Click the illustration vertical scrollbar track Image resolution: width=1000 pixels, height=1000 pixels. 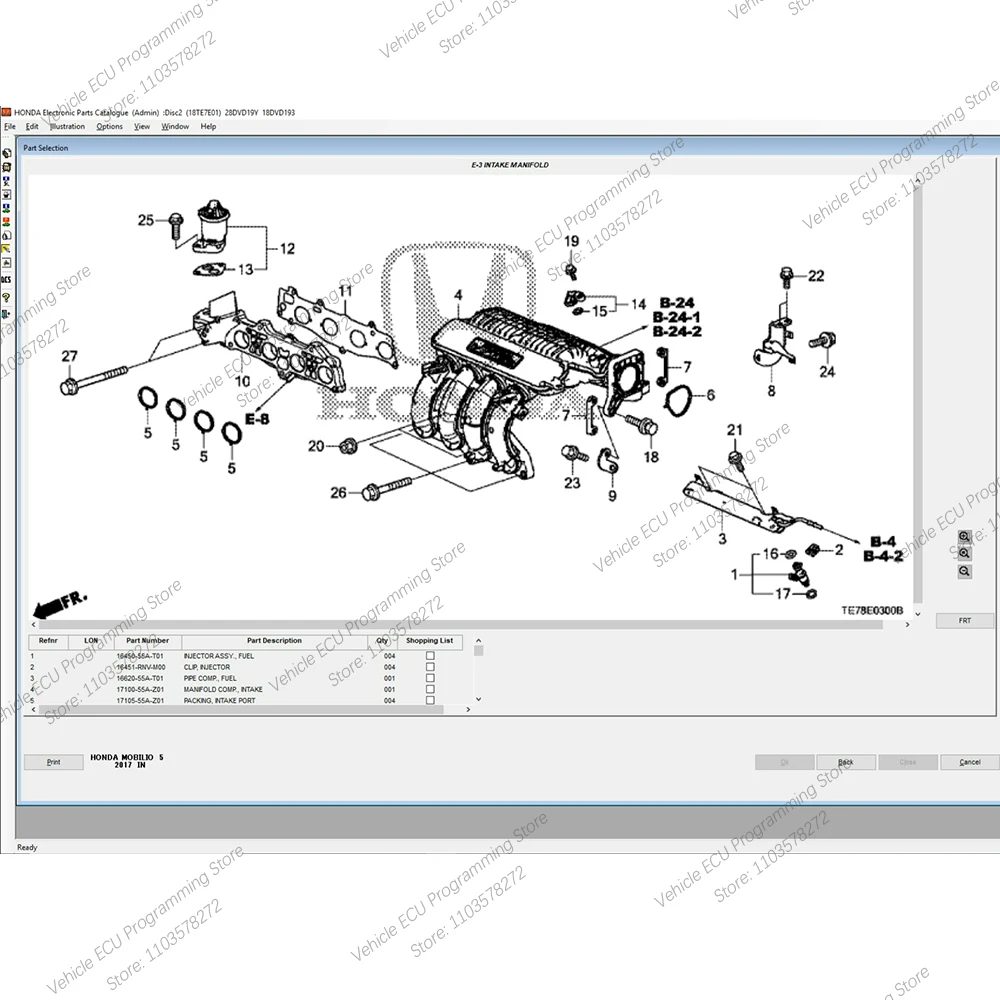coord(918,395)
